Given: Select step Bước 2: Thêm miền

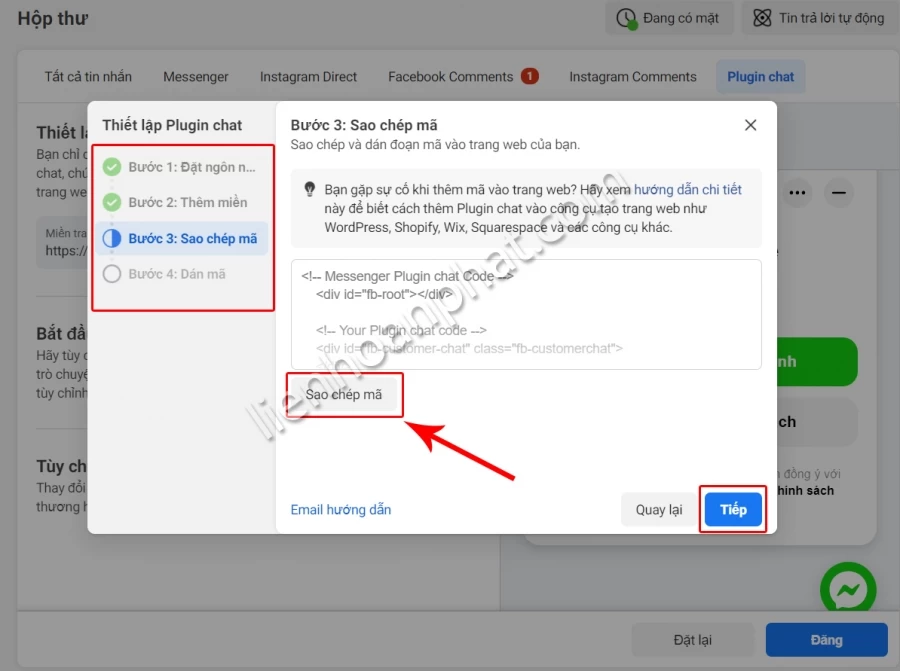Looking at the screenshot, I should (x=182, y=203).
